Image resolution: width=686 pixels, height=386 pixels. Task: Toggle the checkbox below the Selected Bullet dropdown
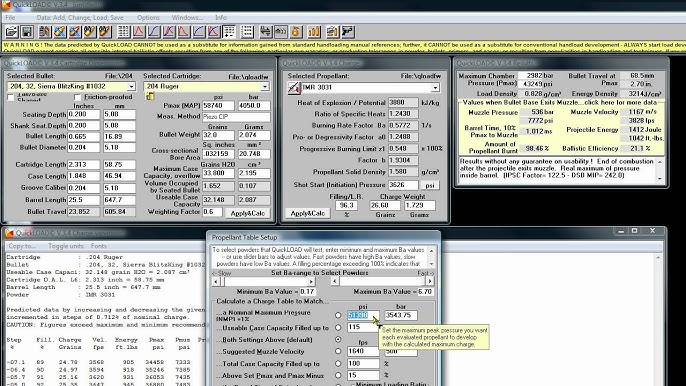coord(11,98)
